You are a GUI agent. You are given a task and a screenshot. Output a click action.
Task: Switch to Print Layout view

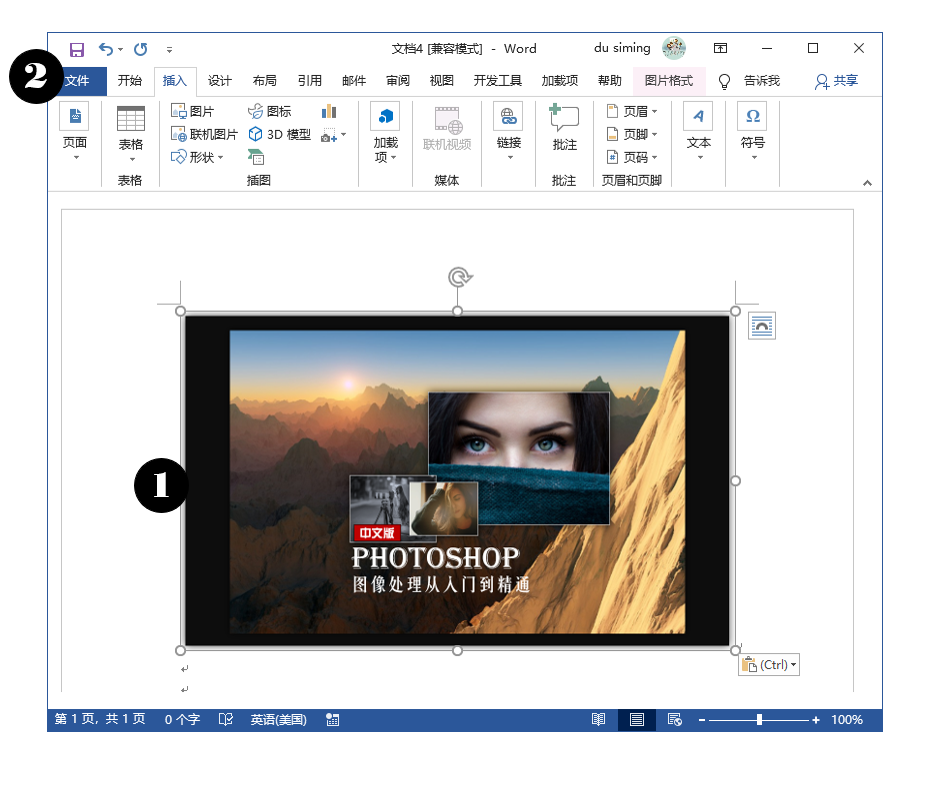(637, 719)
